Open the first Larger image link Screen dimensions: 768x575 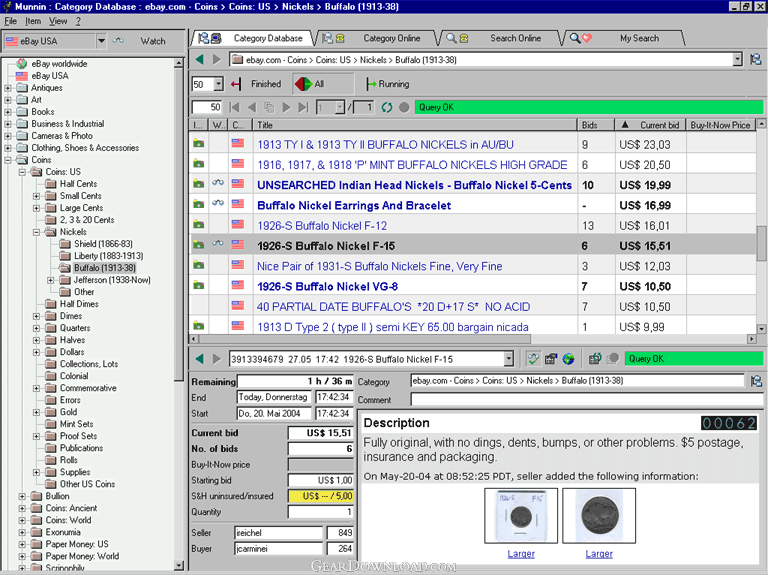(521, 553)
